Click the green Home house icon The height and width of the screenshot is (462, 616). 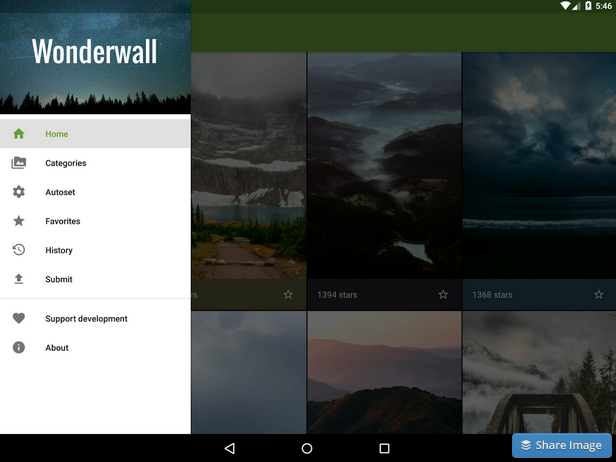[18, 134]
